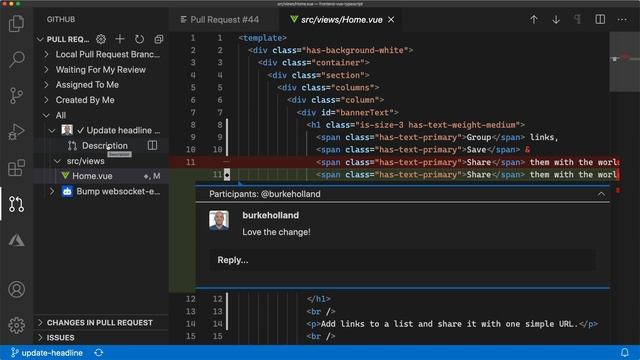Open the Run and Debug view
Viewport: 640px width, 360px height.
(16, 131)
